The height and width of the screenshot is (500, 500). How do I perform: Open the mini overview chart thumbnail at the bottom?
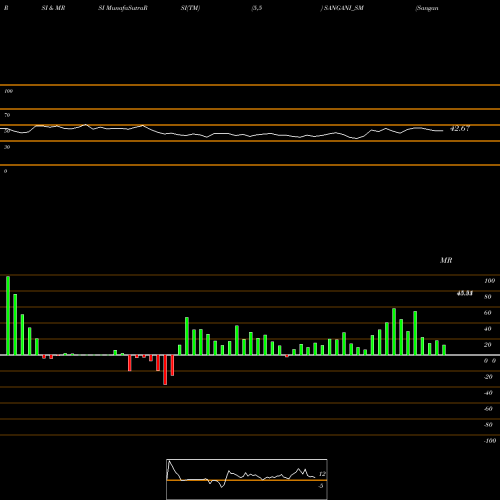coord(247,479)
